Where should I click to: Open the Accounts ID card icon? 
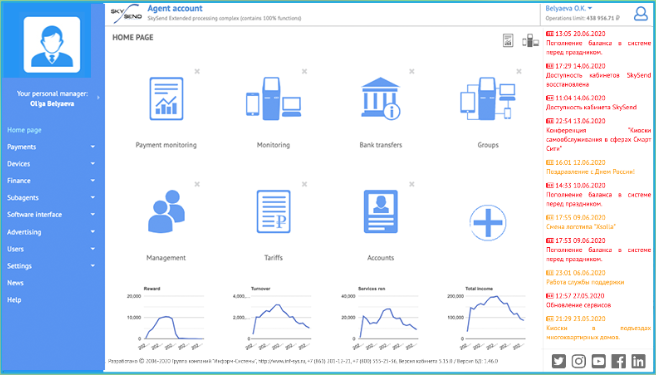(x=380, y=212)
